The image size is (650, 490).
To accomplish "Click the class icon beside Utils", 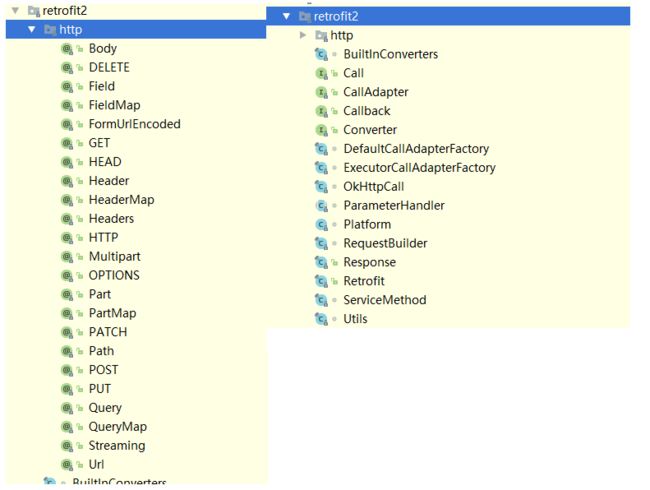I will (x=322, y=319).
